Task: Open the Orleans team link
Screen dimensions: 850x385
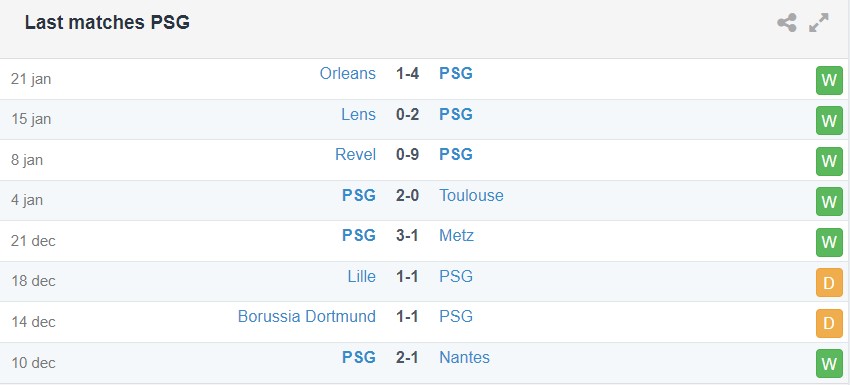Action: pyautogui.click(x=347, y=73)
